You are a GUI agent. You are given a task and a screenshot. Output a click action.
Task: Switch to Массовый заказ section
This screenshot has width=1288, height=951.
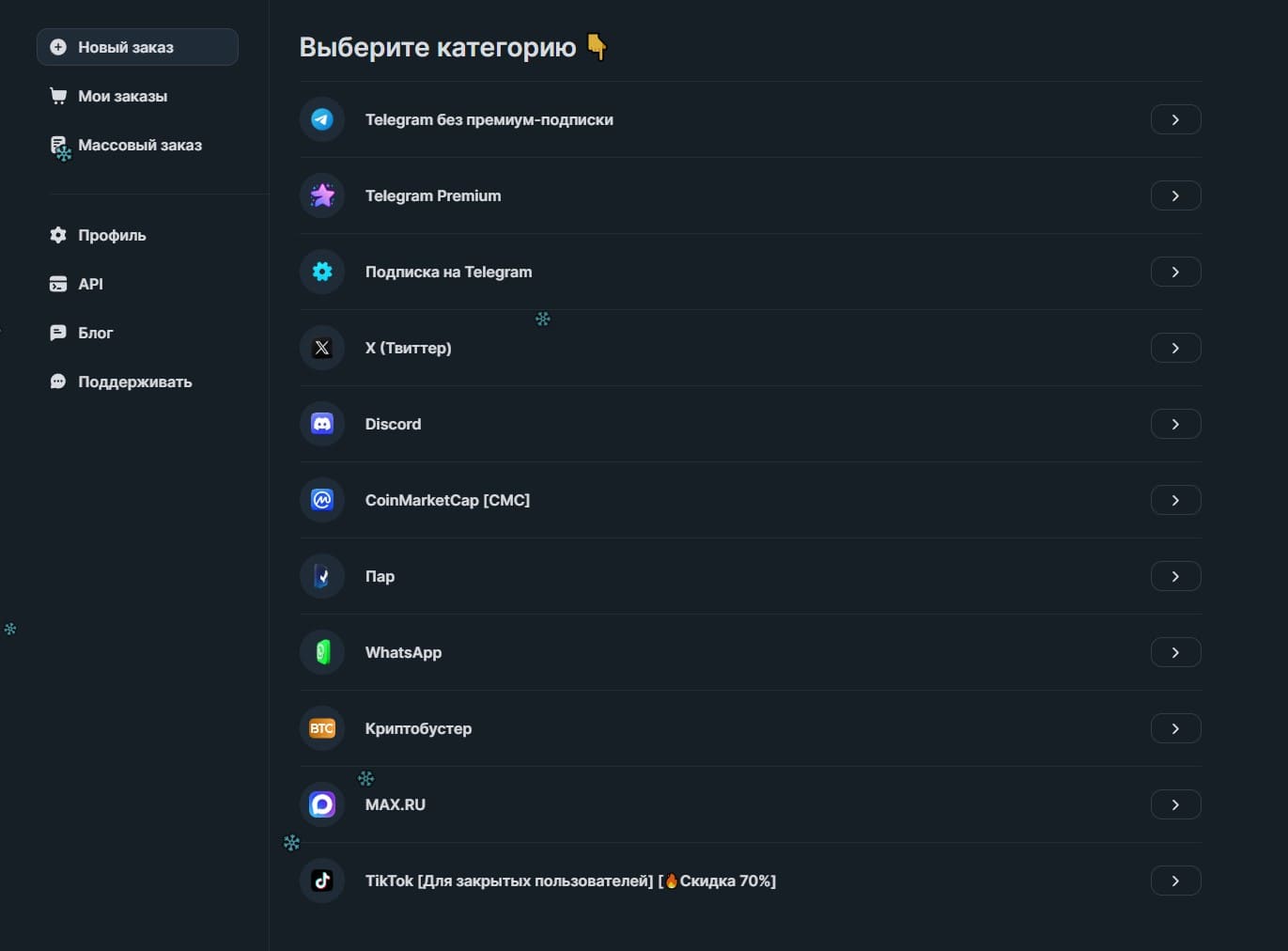[139, 145]
